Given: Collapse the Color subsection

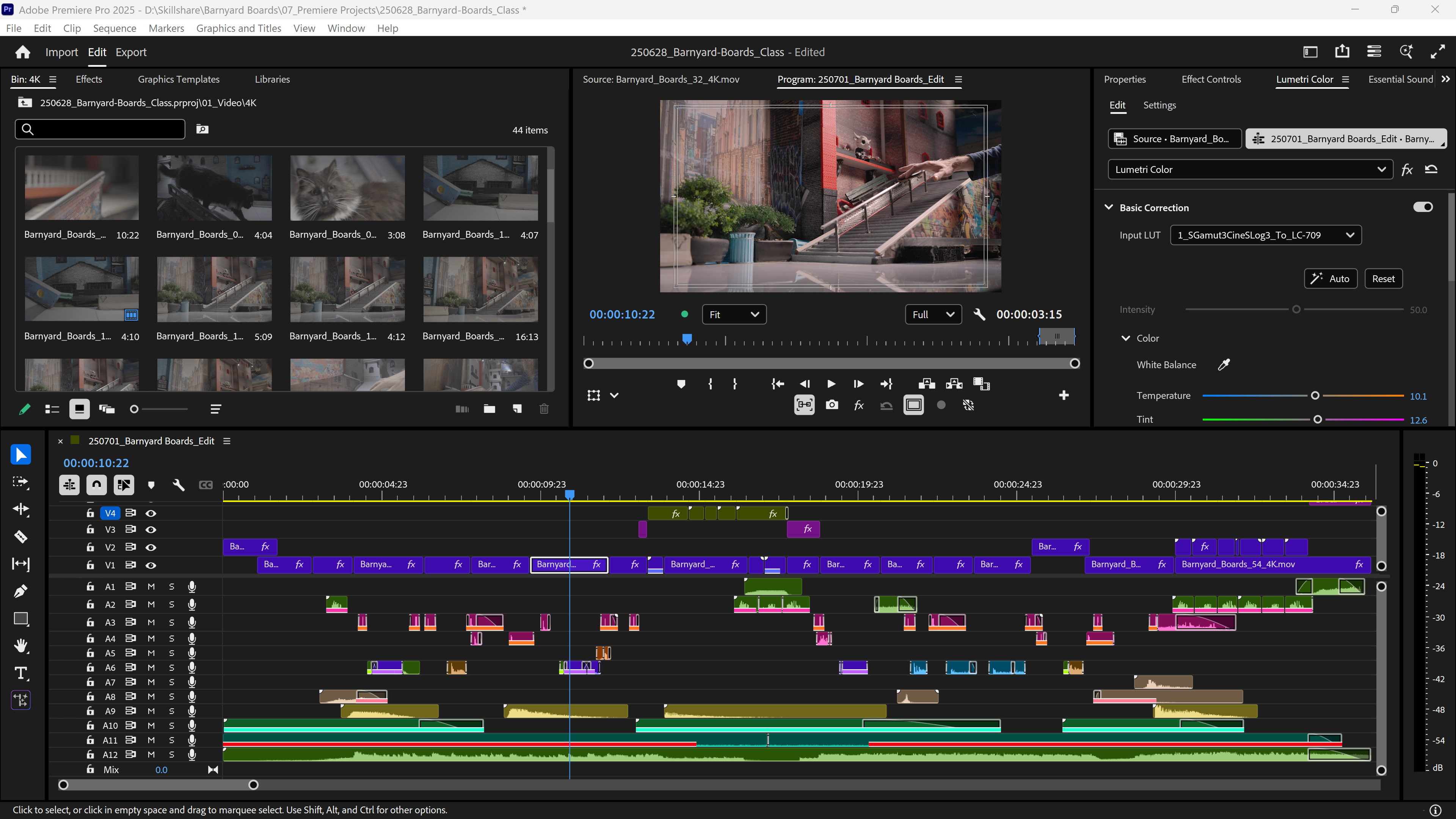Looking at the screenshot, I should tap(1125, 338).
